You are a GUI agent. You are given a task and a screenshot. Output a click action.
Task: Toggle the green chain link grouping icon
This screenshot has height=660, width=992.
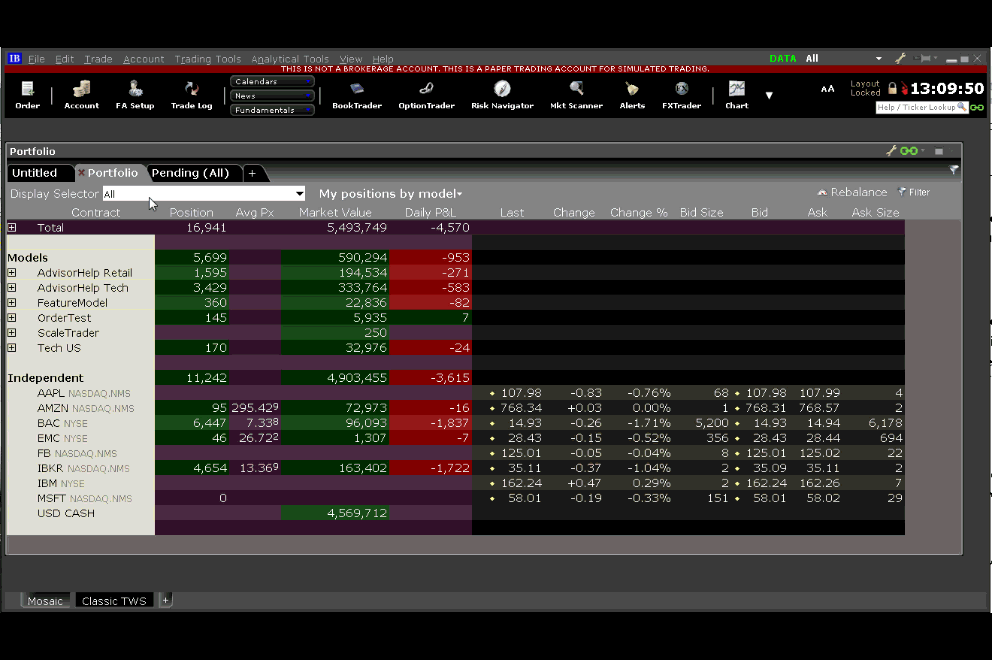pos(908,151)
